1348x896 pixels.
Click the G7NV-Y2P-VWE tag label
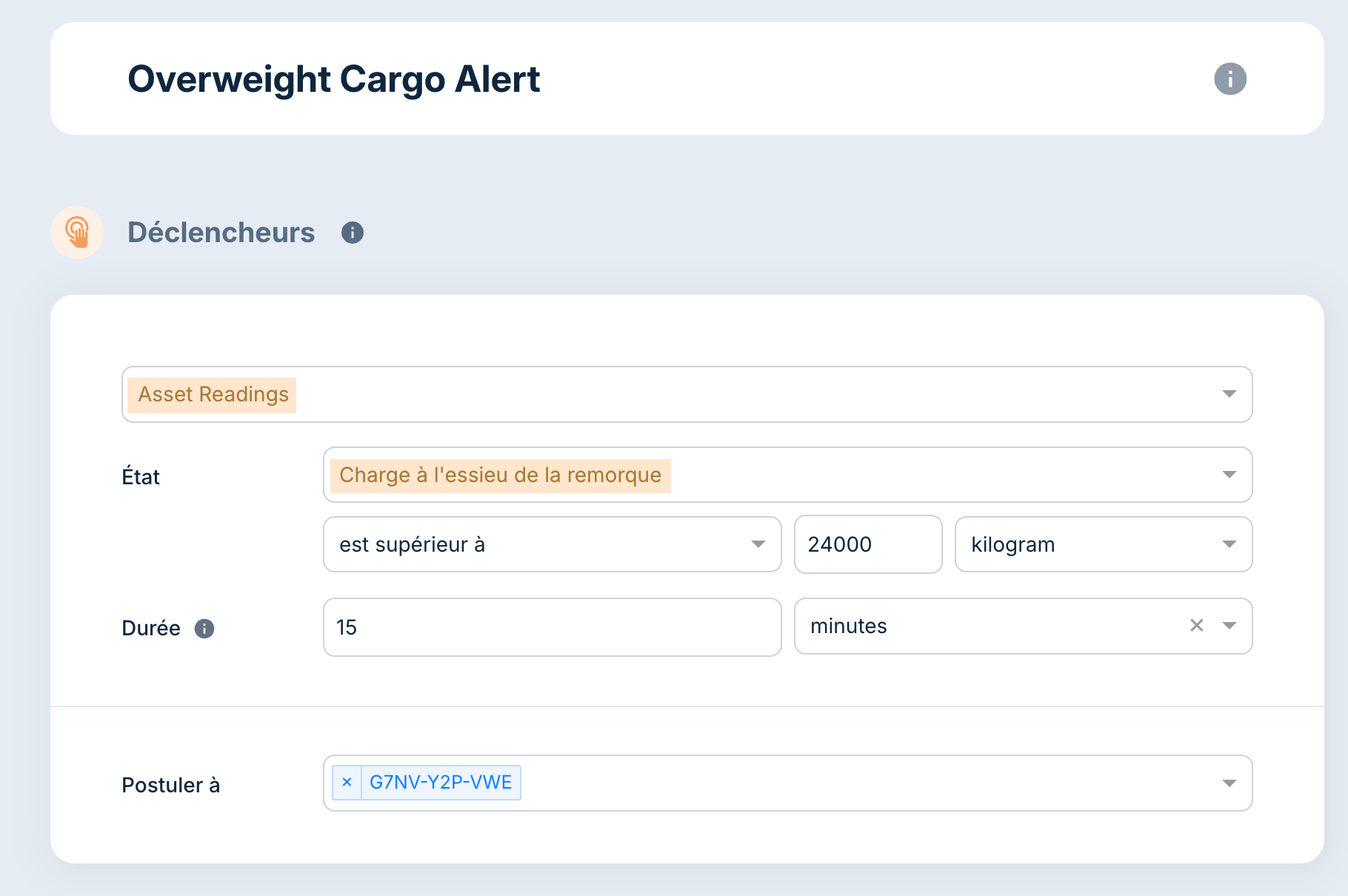[x=441, y=783]
